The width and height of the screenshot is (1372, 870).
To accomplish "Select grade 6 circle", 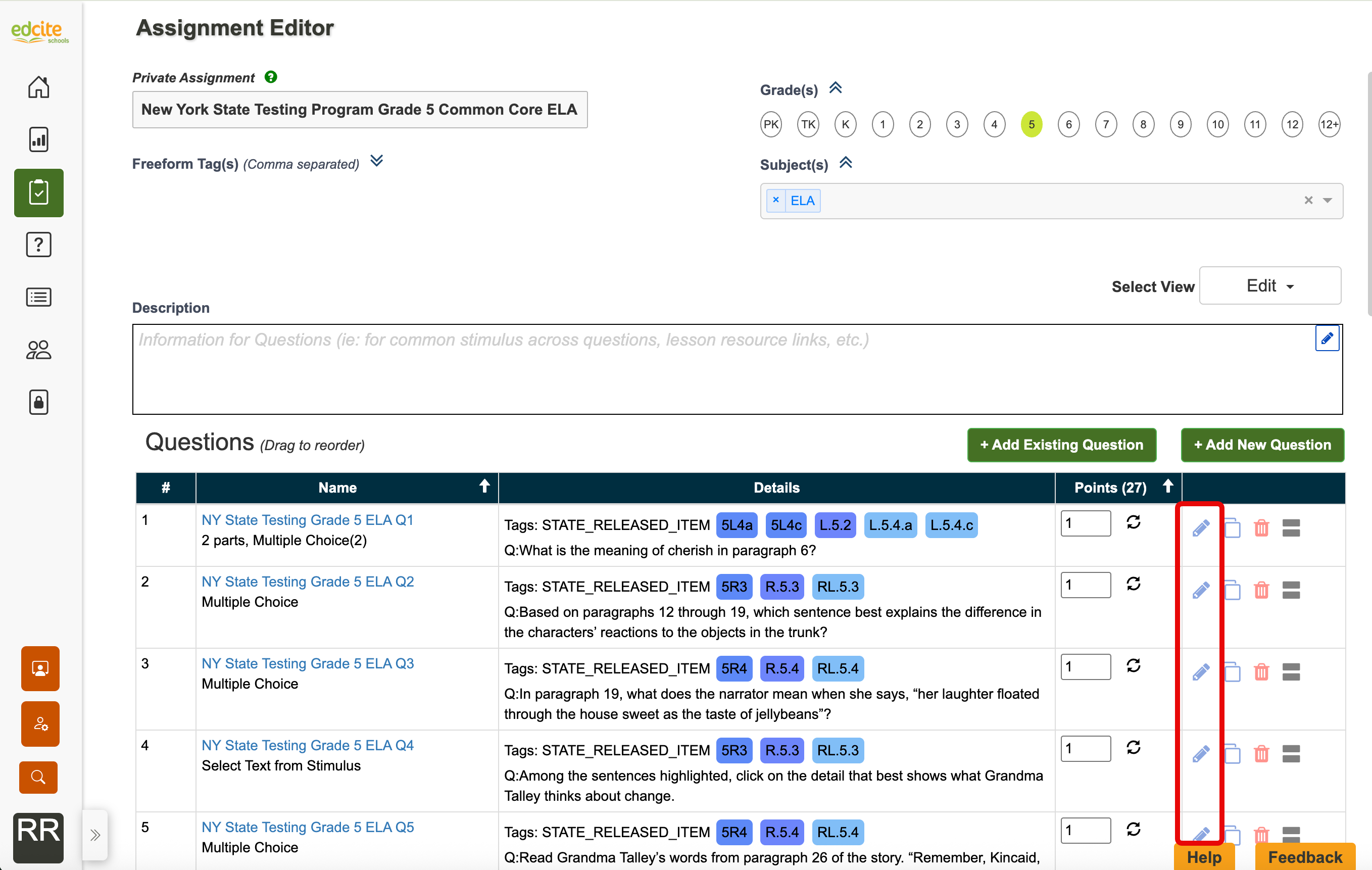I will coord(1068,124).
